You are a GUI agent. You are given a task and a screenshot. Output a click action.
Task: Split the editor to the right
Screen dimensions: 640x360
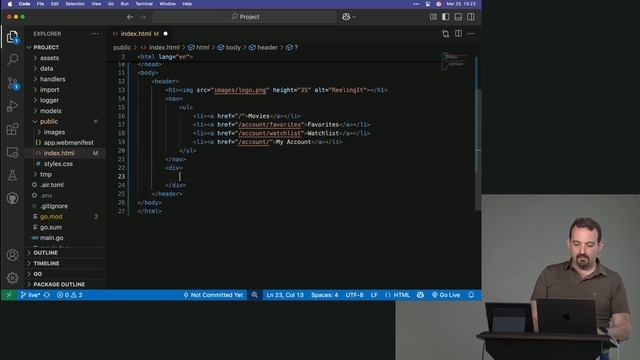pos(458,33)
